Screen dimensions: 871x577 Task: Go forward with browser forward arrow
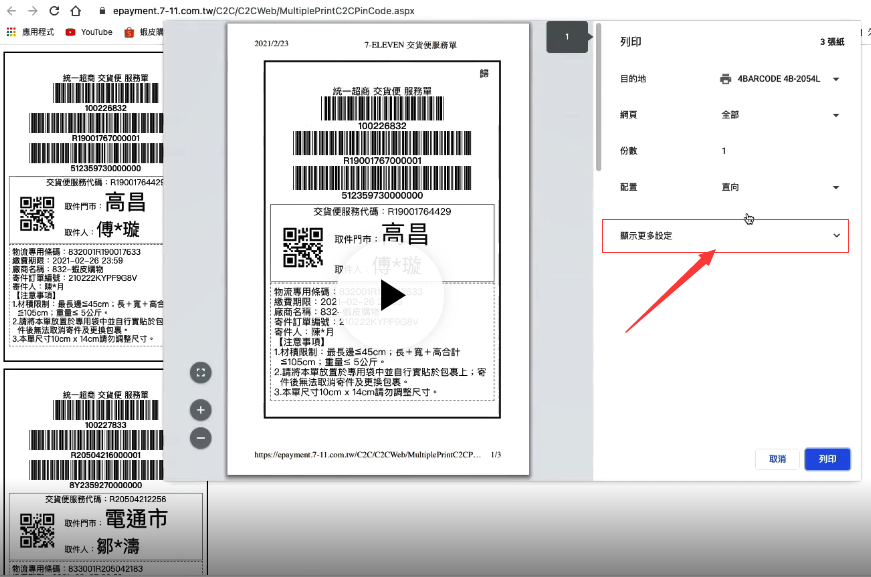pos(33,11)
